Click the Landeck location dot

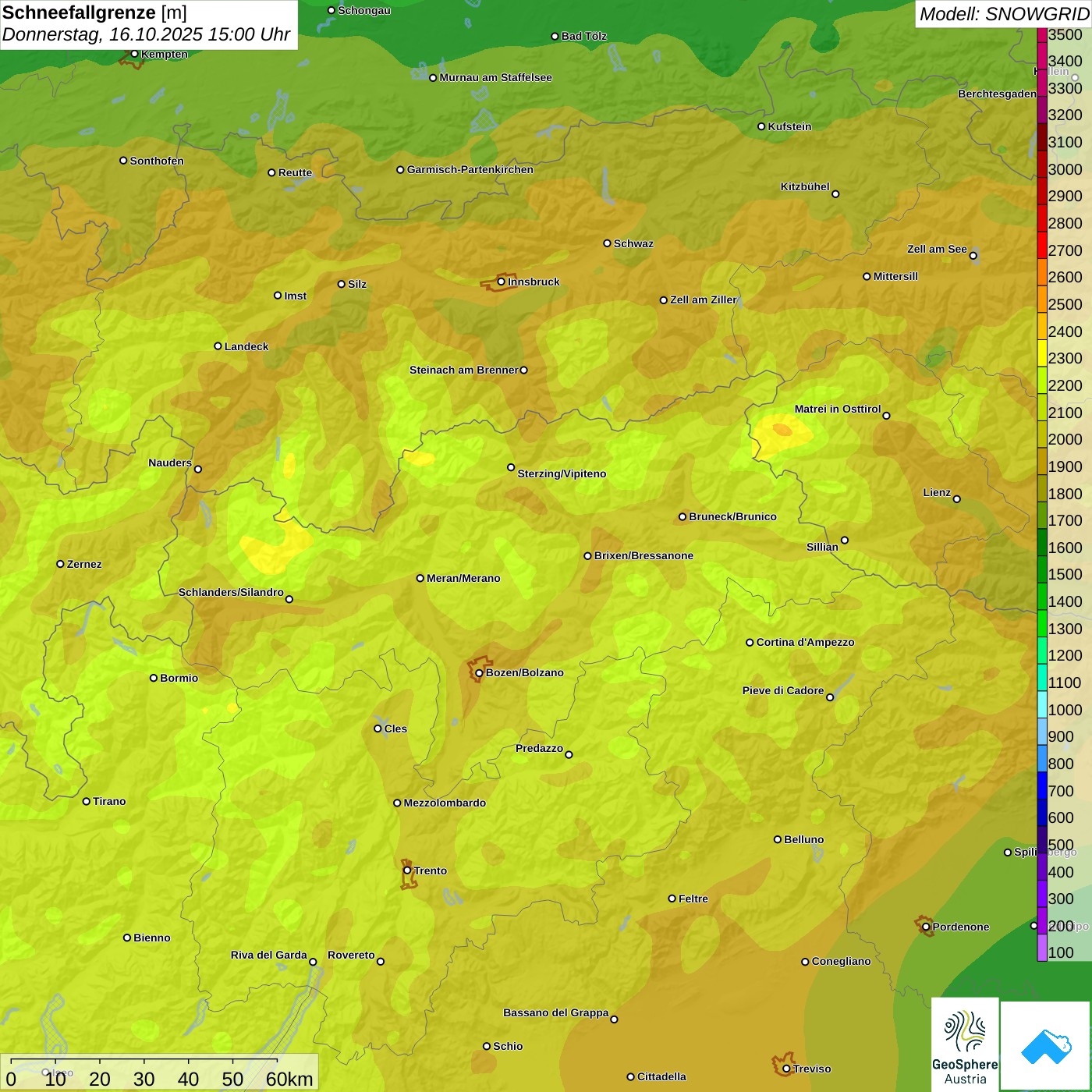[x=218, y=346]
